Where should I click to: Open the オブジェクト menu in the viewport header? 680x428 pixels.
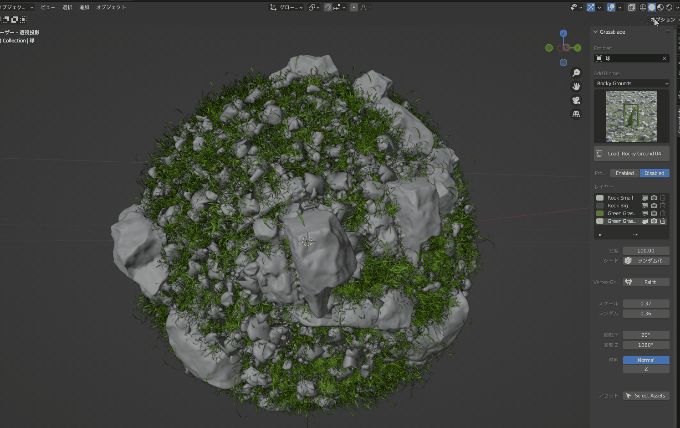pyautogui.click(x=111, y=7)
